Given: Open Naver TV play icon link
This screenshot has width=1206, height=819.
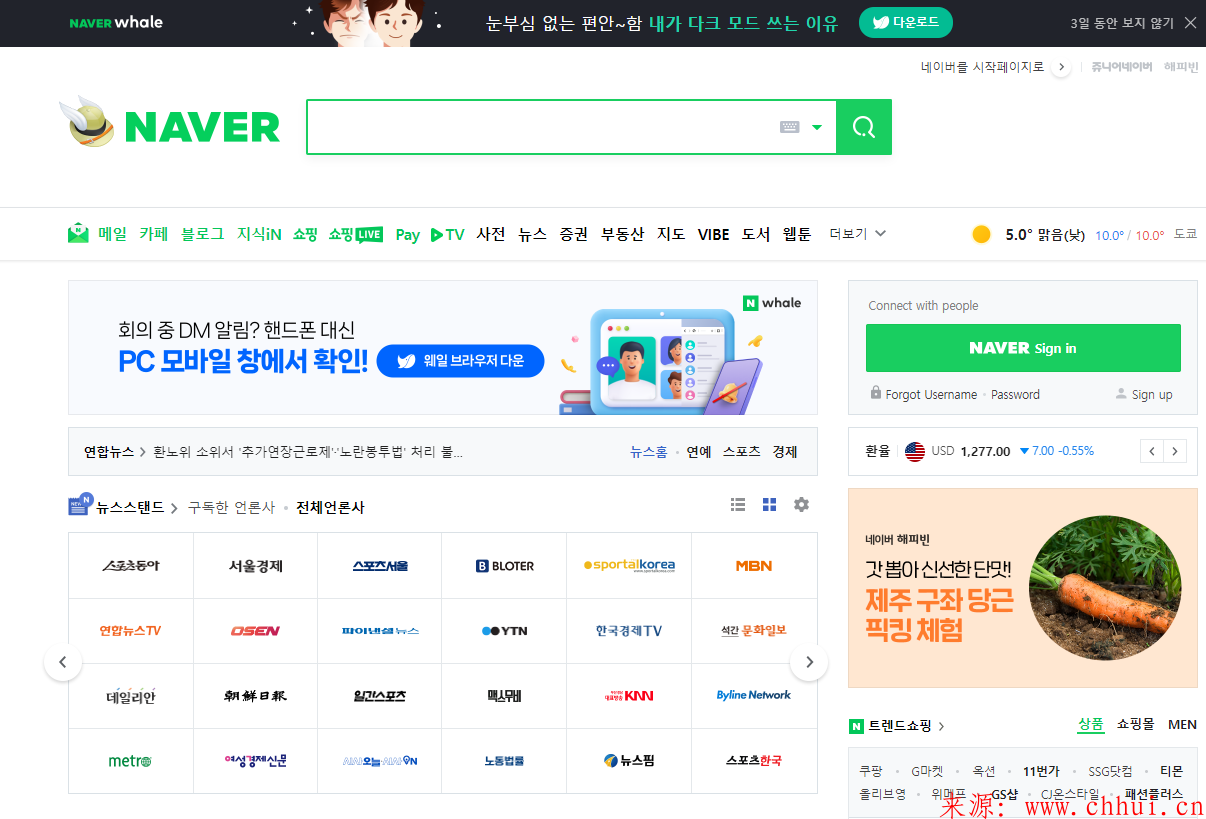Looking at the screenshot, I should tap(448, 235).
